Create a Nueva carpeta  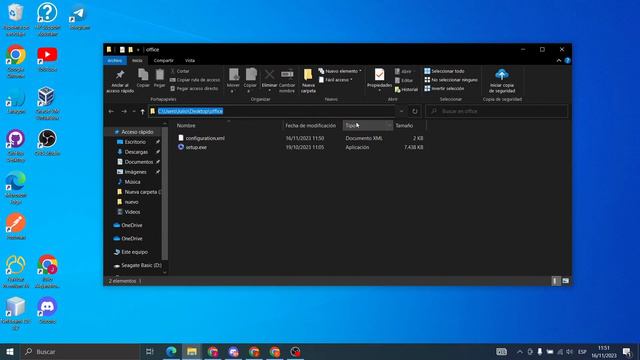click(x=308, y=81)
